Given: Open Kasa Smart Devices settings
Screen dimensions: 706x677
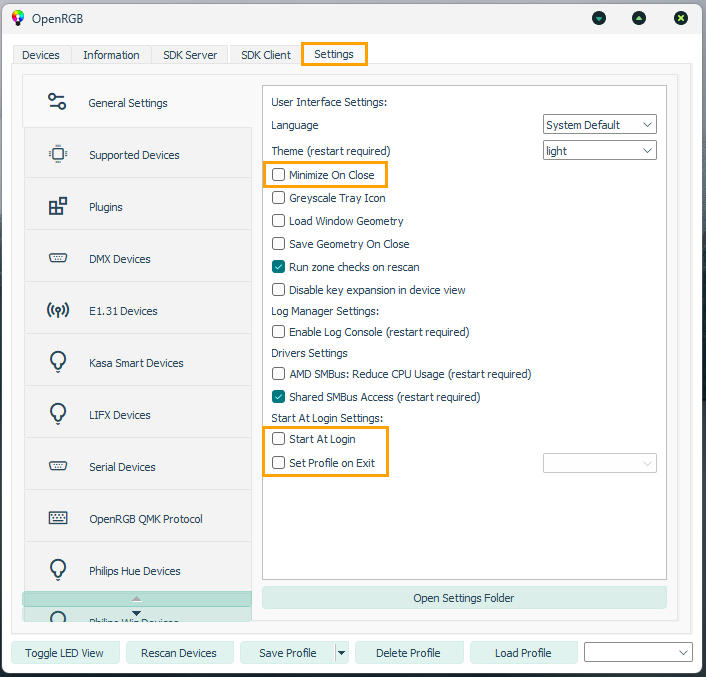Looking at the screenshot, I should pyautogui.click(x=138, y=361).
